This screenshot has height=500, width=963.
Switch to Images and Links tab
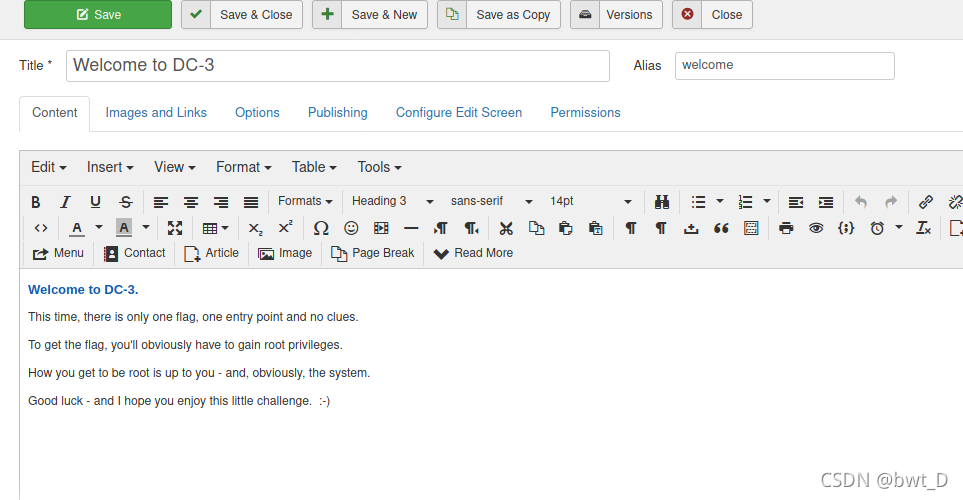coord(156,113)
